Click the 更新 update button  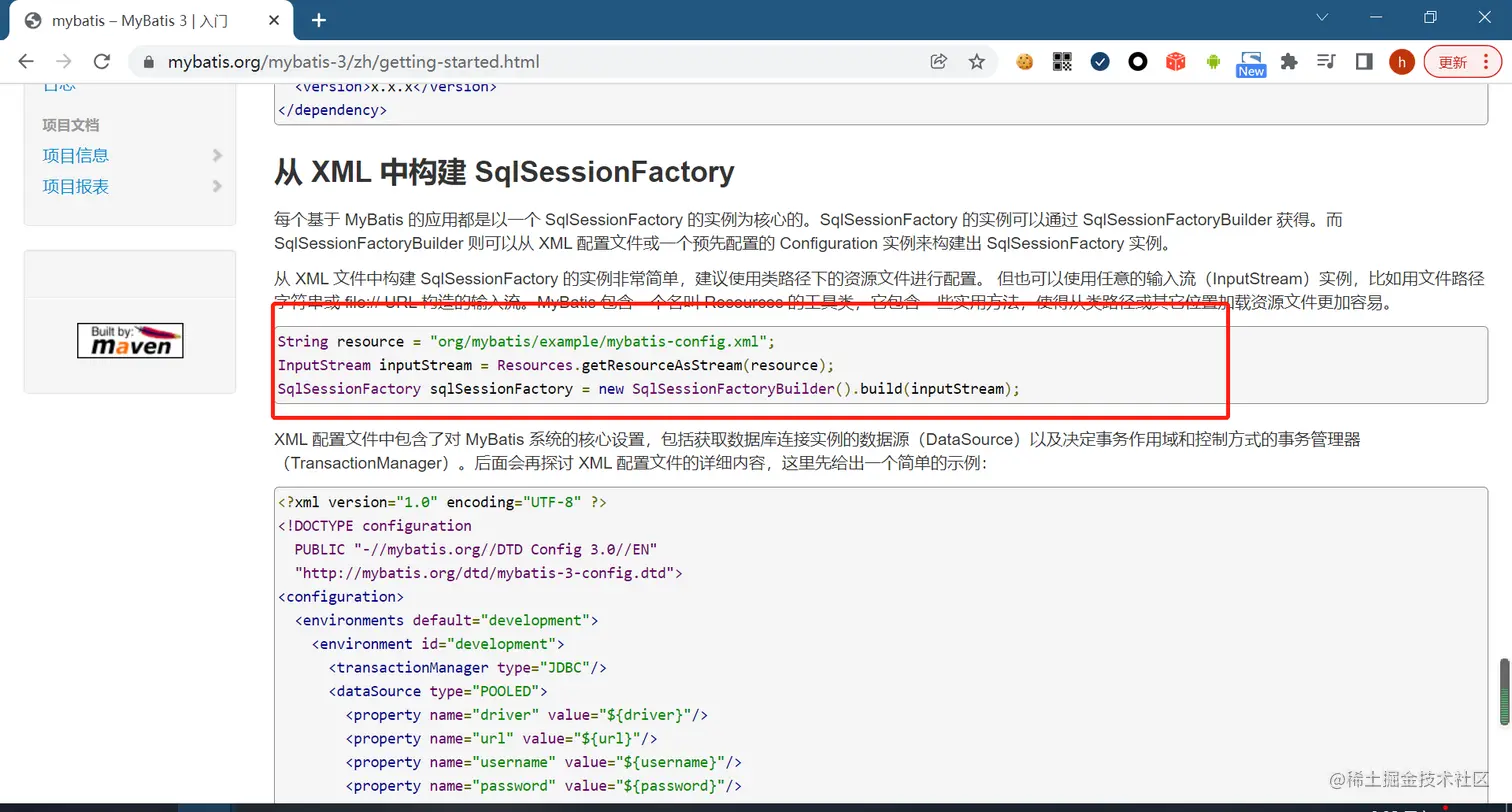point(1462,61)
